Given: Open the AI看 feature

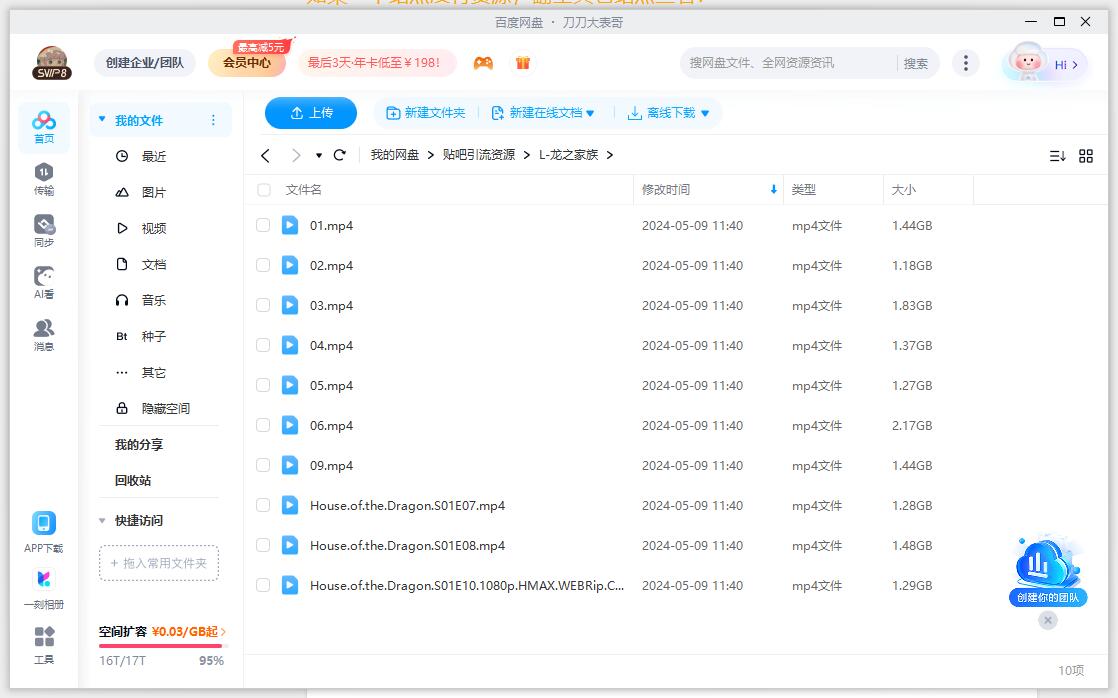Looking at the screenshot, I should pos(43,281).
